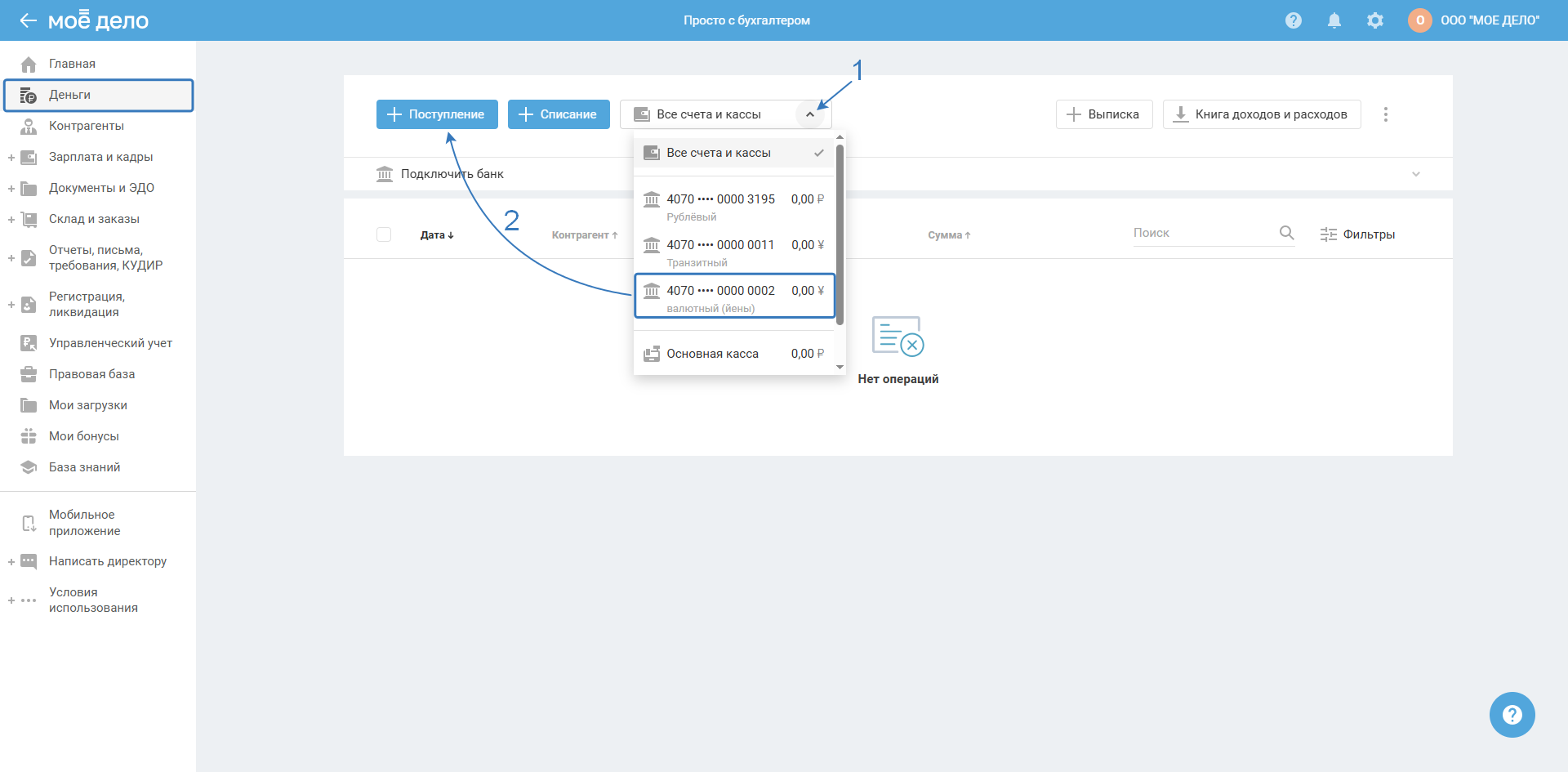Open the Управленческий учет menu item

tap(110, 343)
